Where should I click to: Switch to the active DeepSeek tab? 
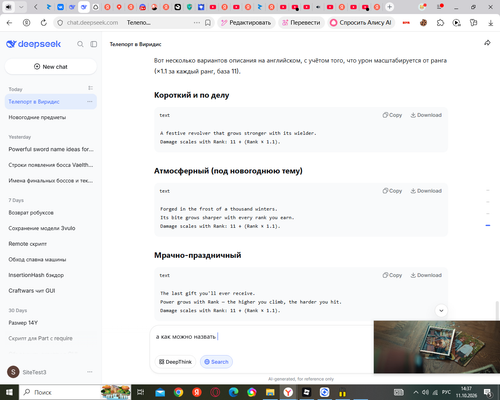point(84,7)
